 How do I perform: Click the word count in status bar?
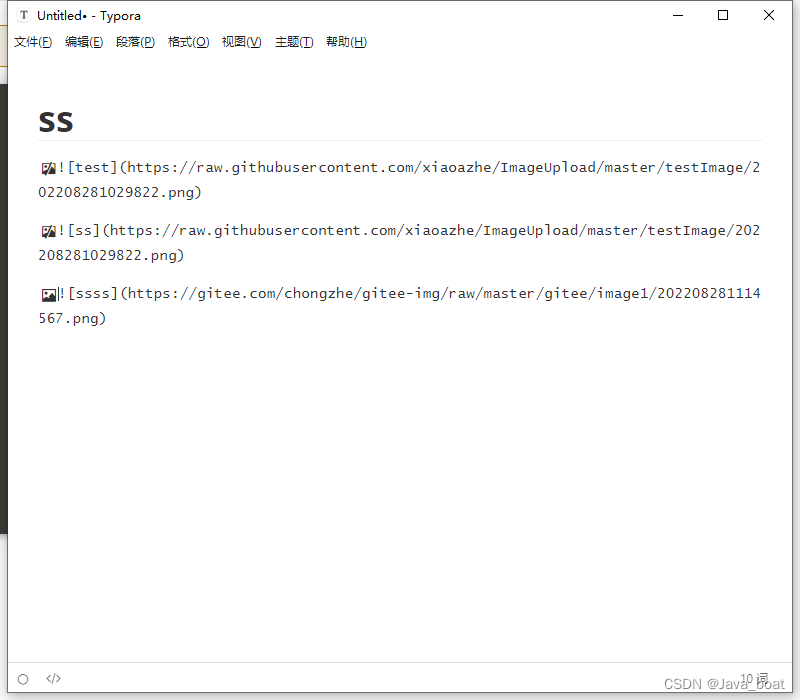754,679
